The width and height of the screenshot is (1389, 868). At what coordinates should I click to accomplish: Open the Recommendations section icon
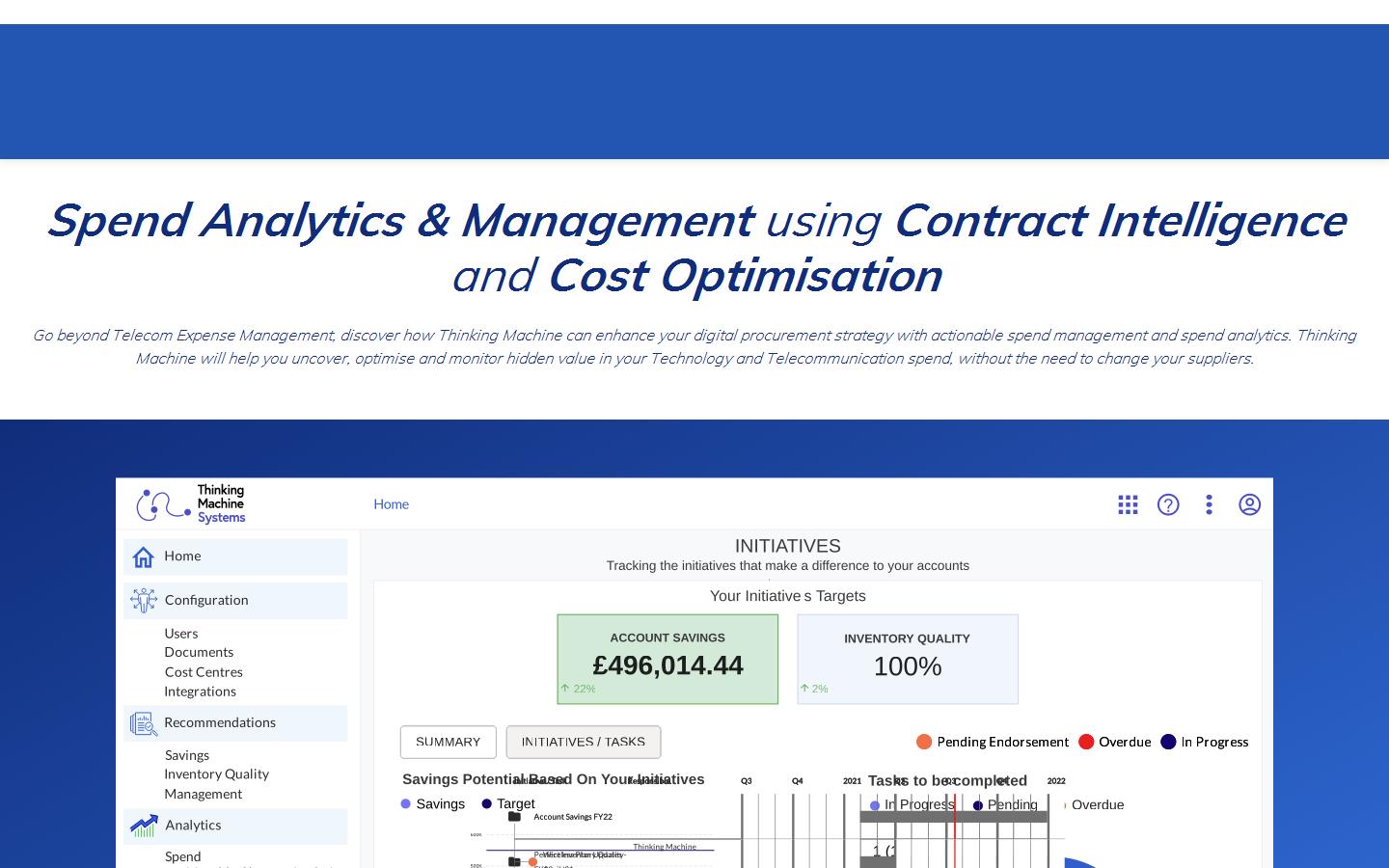pyautogui.click(x=143, y=723)
